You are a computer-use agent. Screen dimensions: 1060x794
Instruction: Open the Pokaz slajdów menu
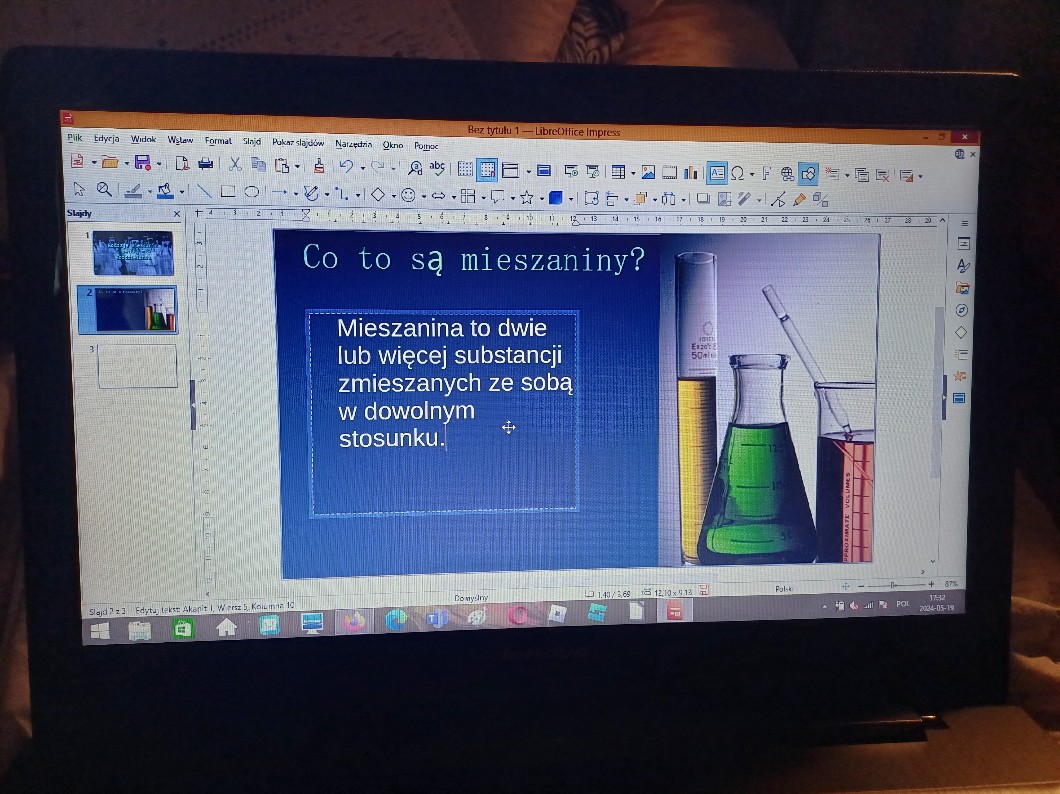[298, 142]
